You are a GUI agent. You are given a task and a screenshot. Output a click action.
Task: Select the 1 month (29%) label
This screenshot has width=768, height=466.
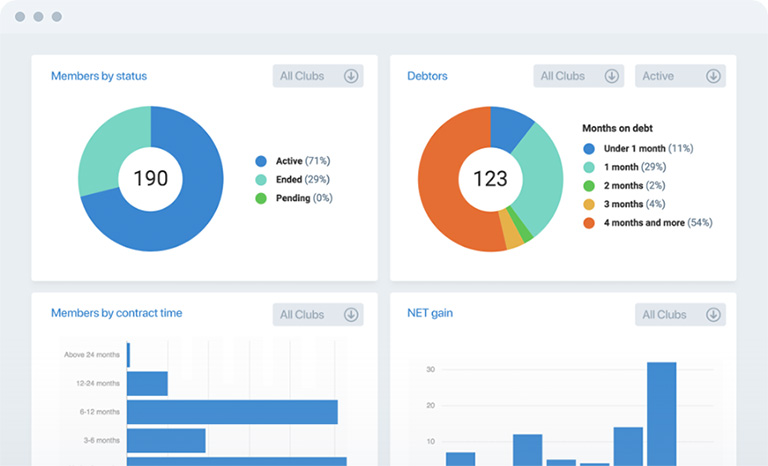pos(635,167)
